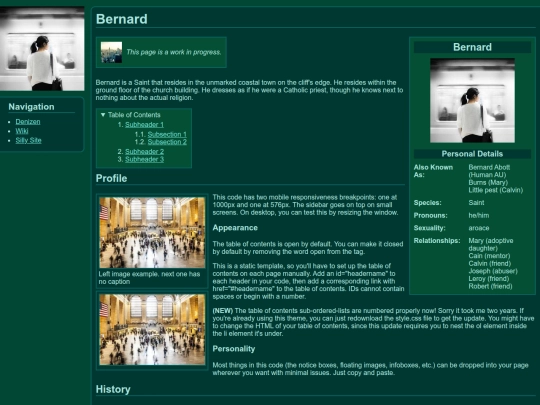The width and height of the screenshot is (540, 405).
Task: Click 'Bernard Abott (Human AU)' alias text
Action: pos(489,171)
